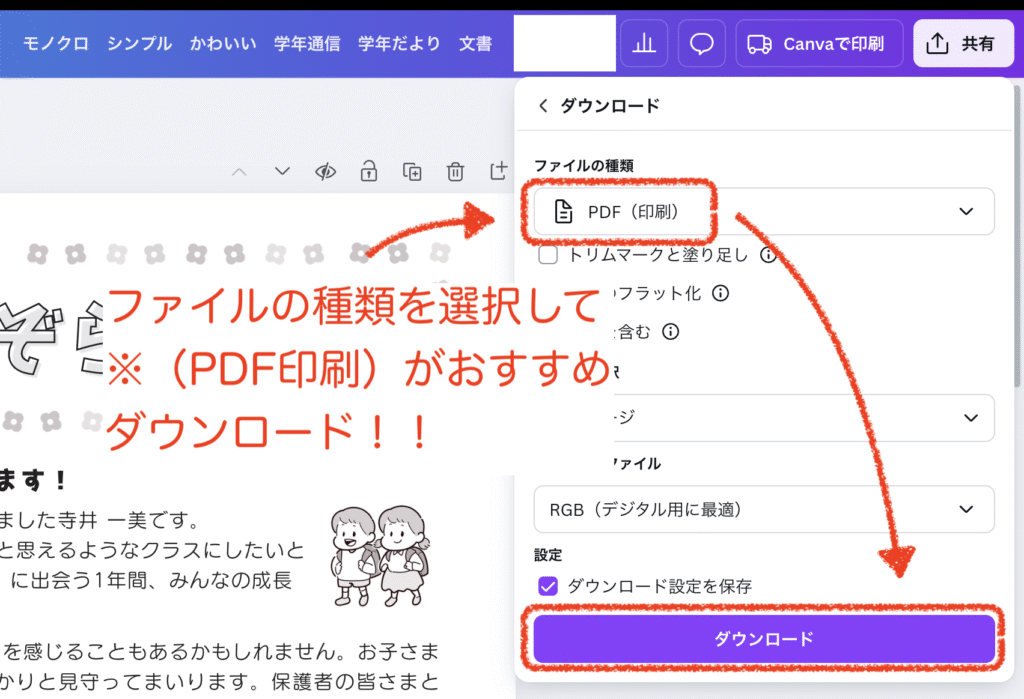Viewport: 1024px width, 699px height.
Task: Click the info icon beside フラット化
Action: click(x=720, y=293)
